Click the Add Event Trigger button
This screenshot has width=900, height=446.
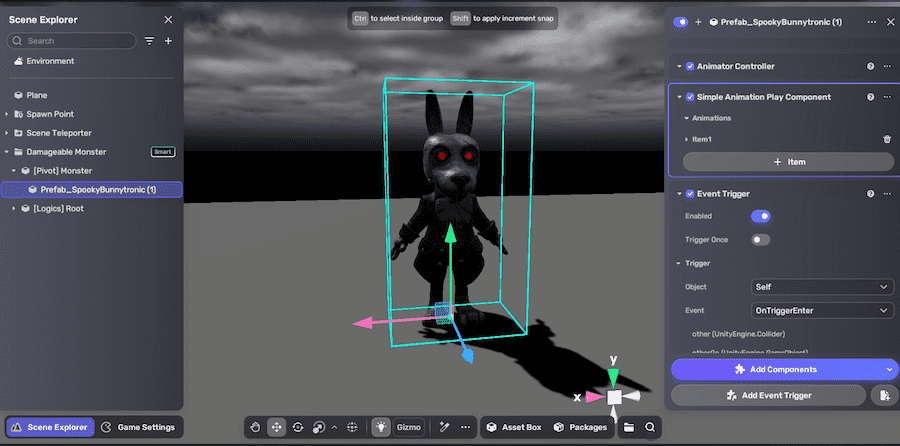[766, 396]
